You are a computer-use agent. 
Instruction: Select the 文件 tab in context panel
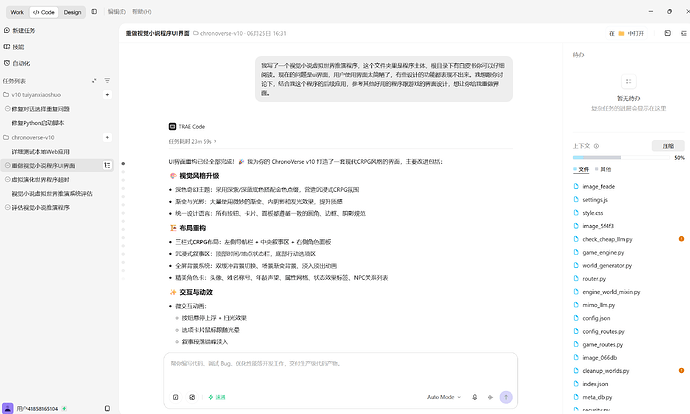click(x=581, y=169)
